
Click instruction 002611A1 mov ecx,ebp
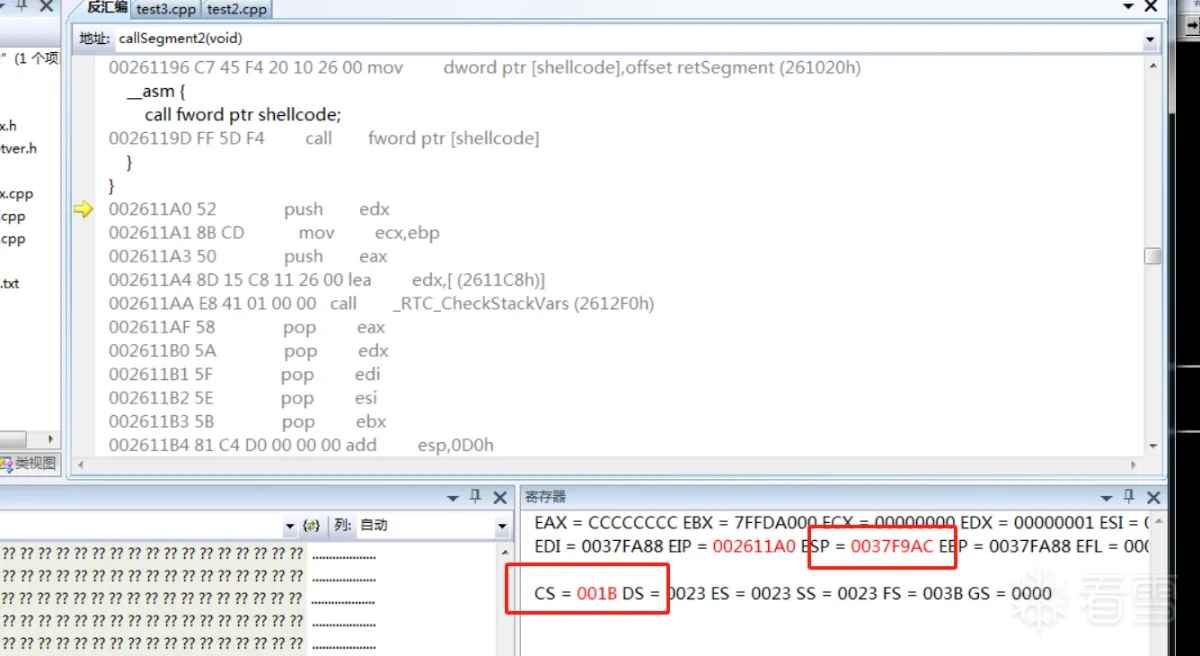(x=274, y=233)
